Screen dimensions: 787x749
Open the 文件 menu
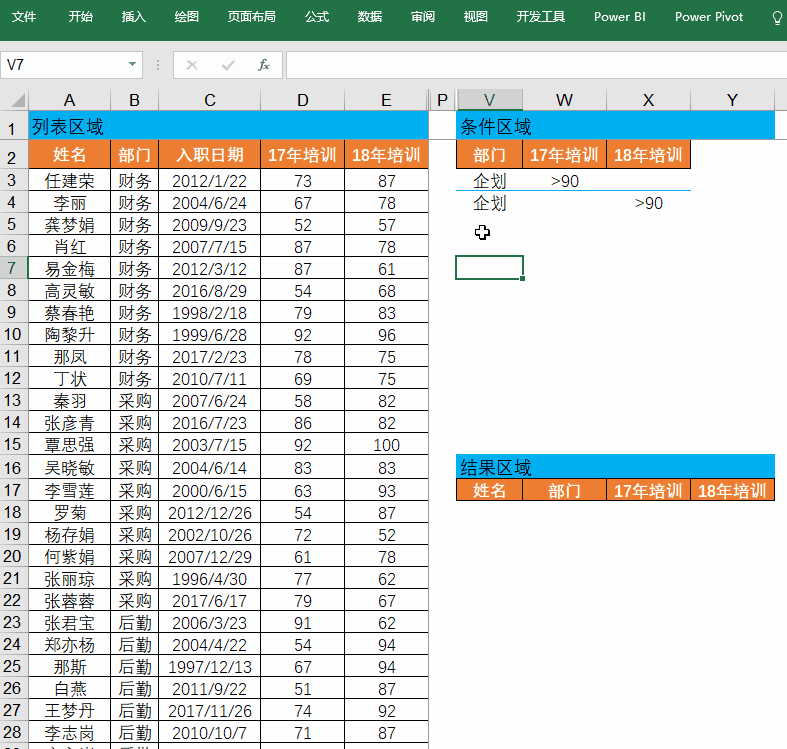[24, 17]
